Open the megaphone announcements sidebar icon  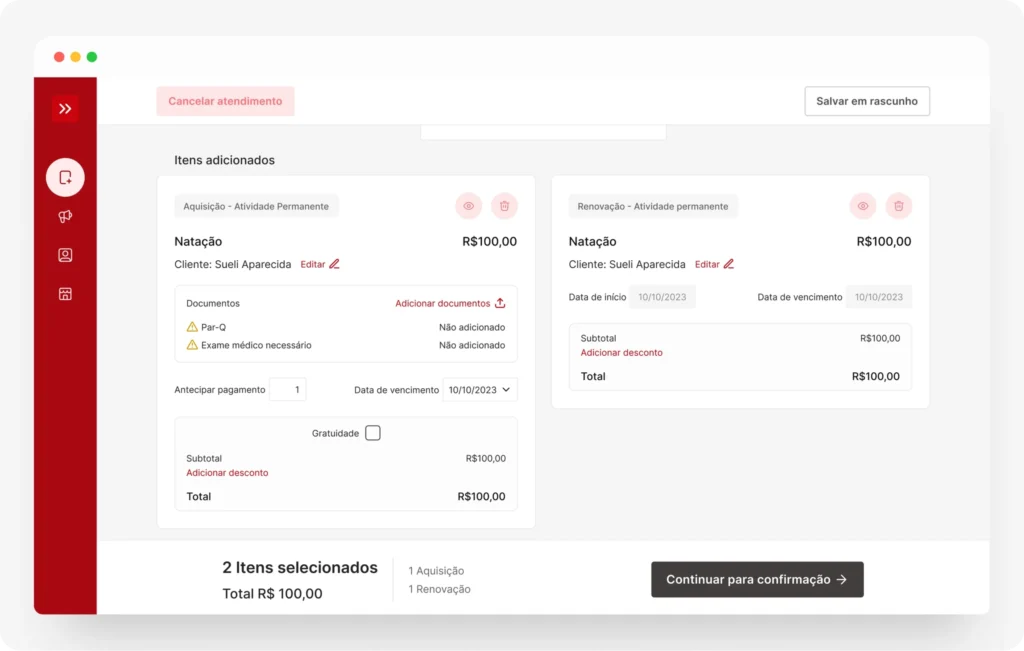click(x=65, y=216)
